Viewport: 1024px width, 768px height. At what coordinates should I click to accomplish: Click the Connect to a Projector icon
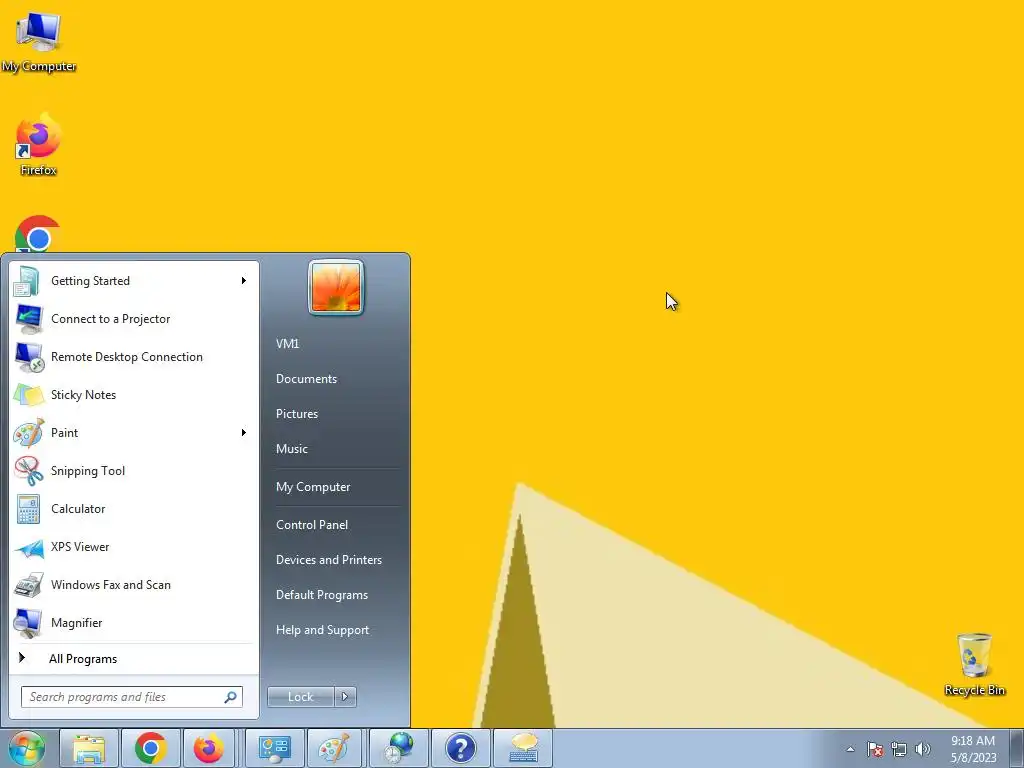pyautogui.click(x=29, y=319)
